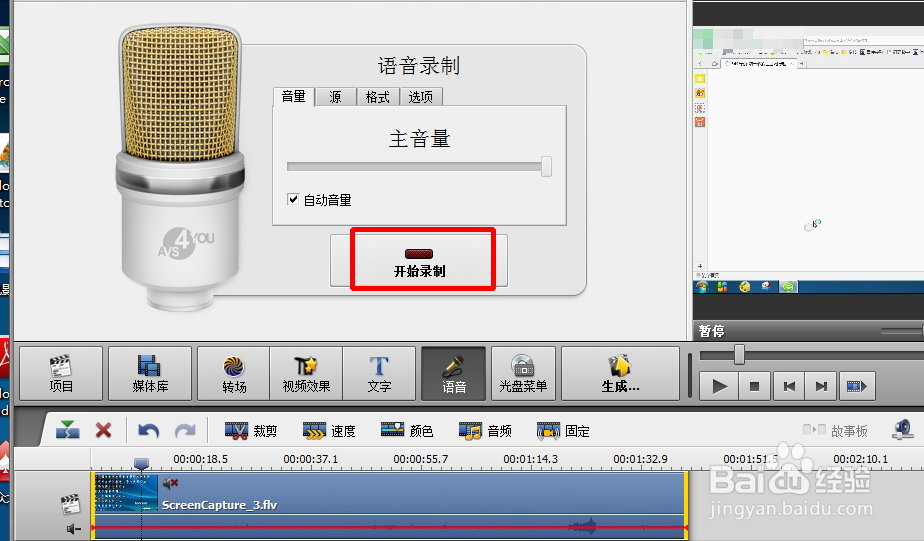
Task: Click the 00:01:14.3 timeline ruler mark
Action: pyautogui.click(x=530, y=459)
